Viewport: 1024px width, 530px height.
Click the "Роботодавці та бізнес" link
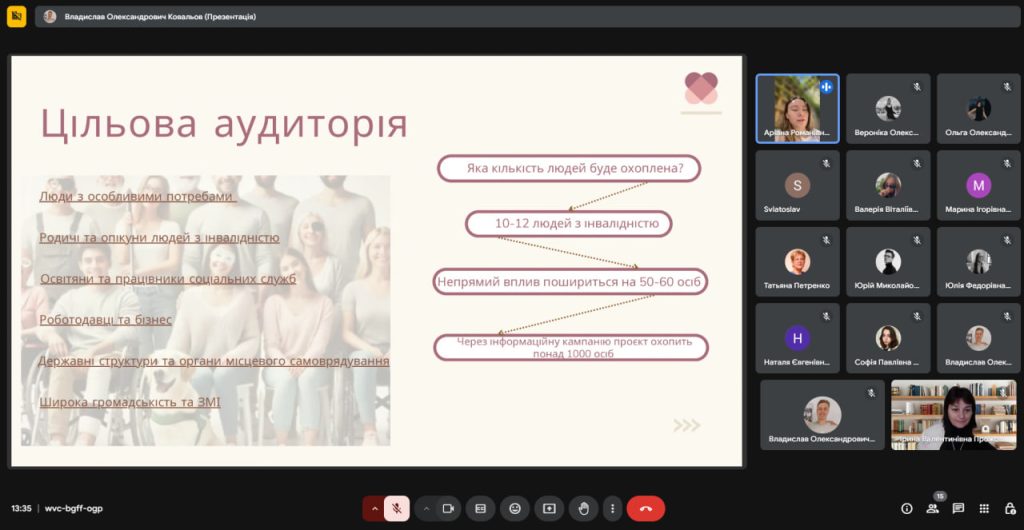pos(105,319)
